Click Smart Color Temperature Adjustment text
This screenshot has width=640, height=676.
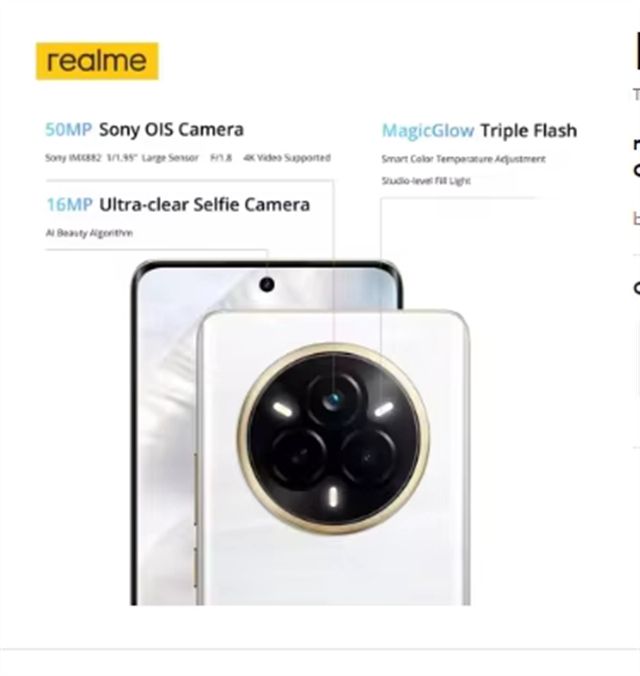tap(464, 159)
